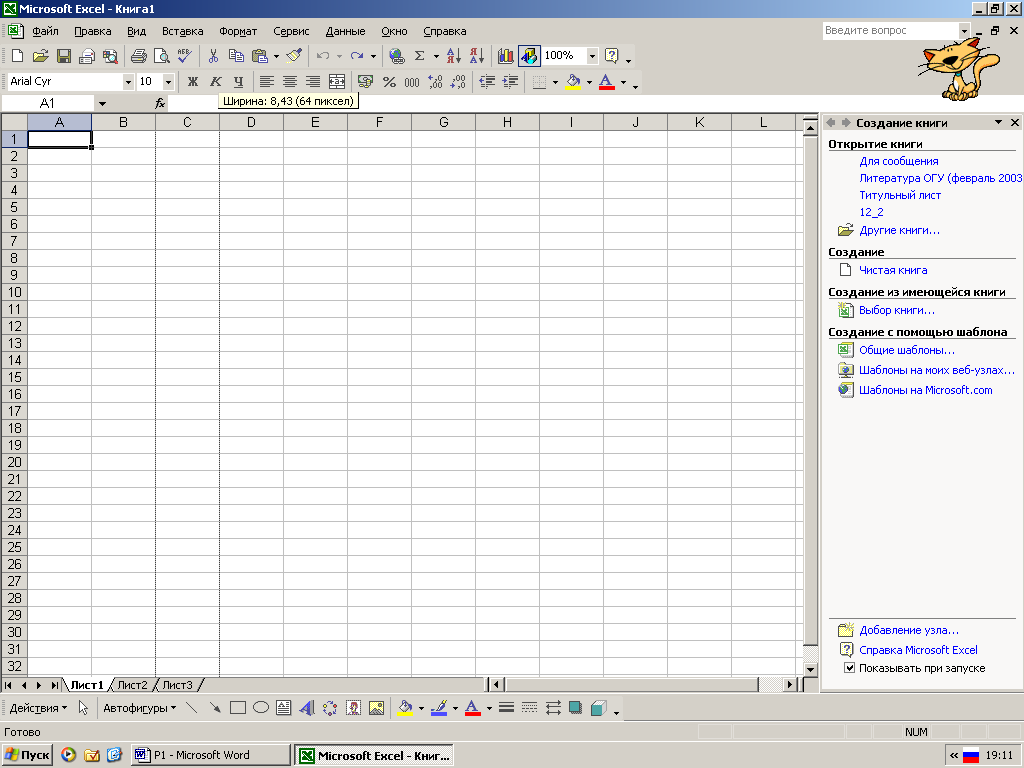The height and width of the screenshot is (768, 1024).
Task: Click the Print printer icon
Action: (138, 56)
